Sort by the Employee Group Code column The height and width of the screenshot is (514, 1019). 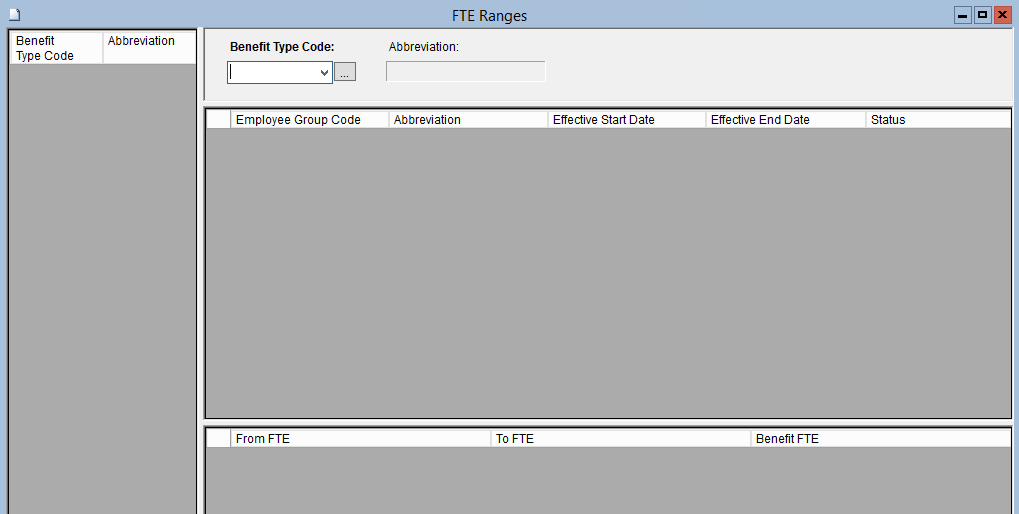[309, 120]
